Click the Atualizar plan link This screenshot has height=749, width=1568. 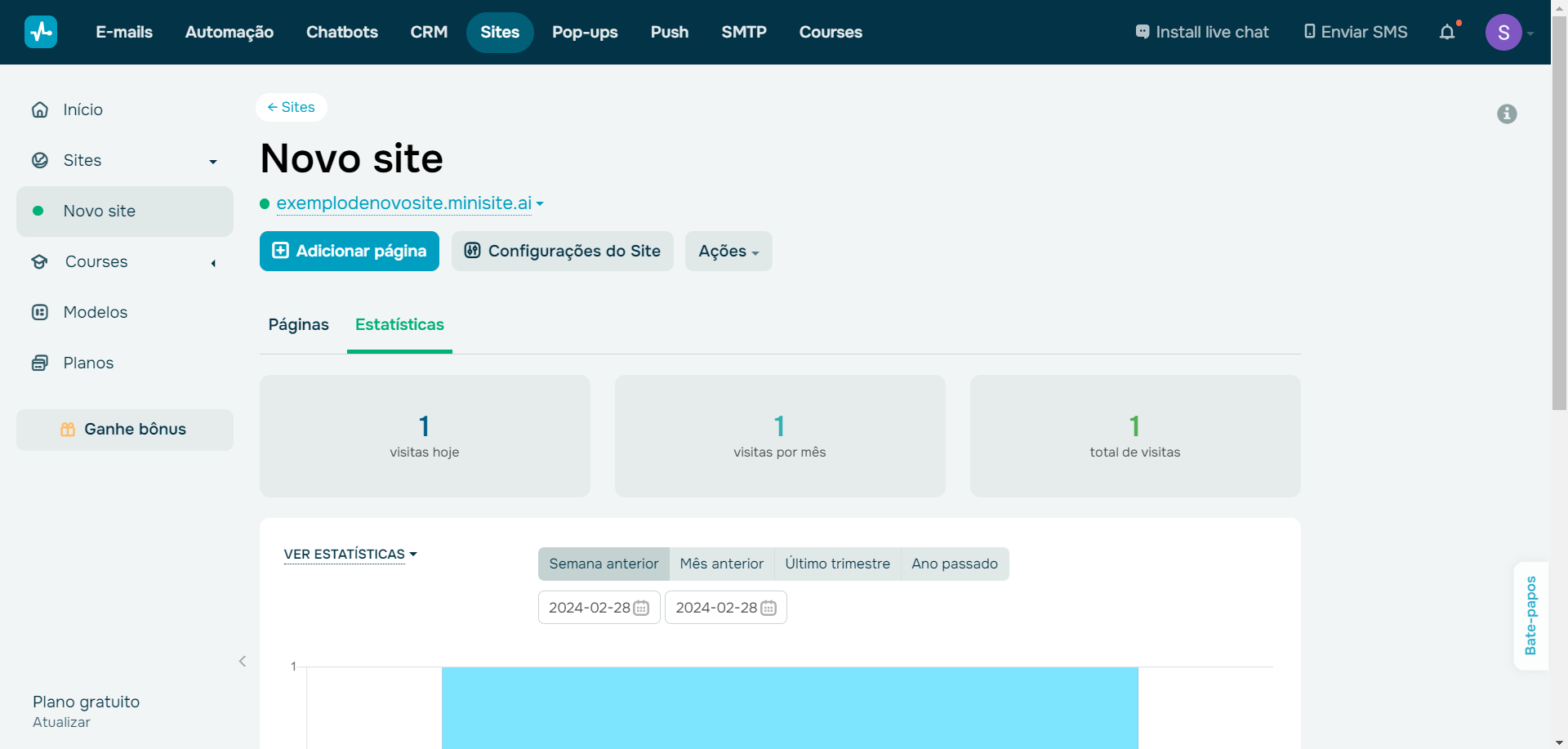click(x=61, y=722)
